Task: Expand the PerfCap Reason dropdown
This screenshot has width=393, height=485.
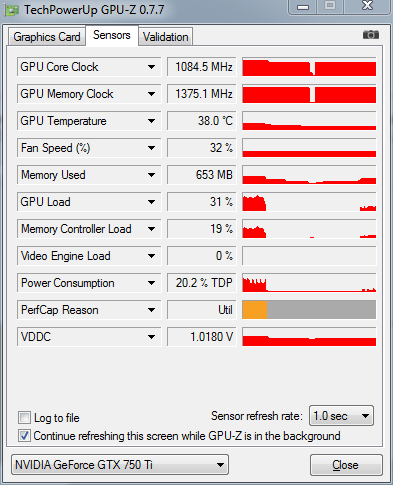Action: point(151,310)
